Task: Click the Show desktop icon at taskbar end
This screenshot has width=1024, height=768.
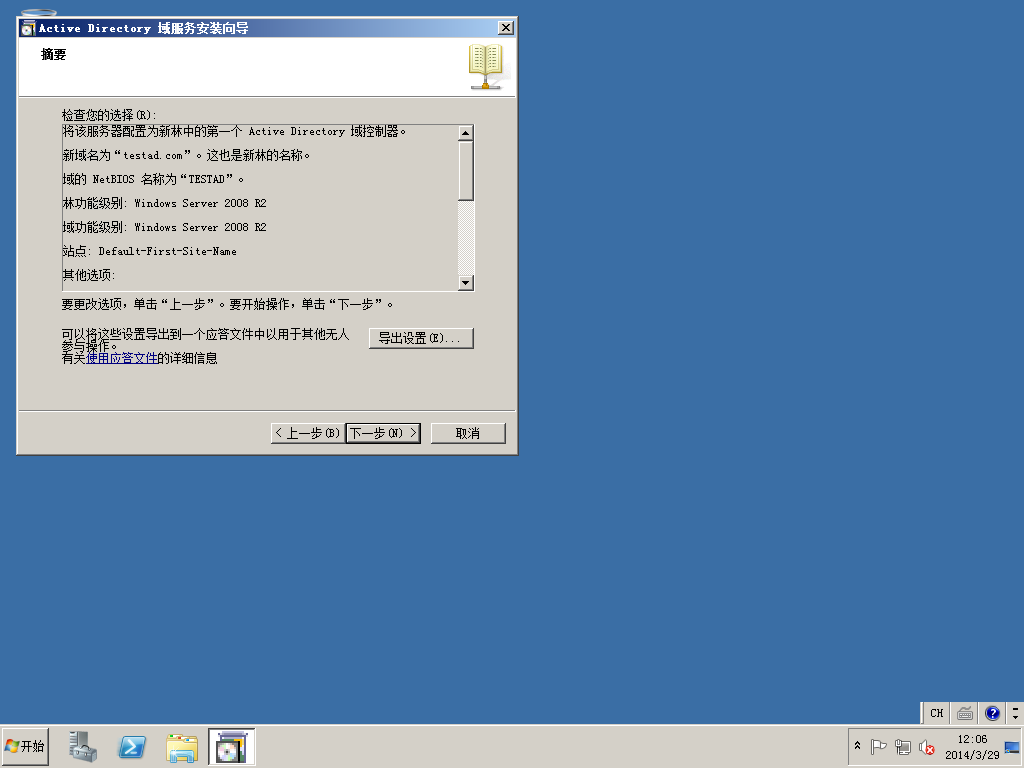Action: [x=1012, y=747]
